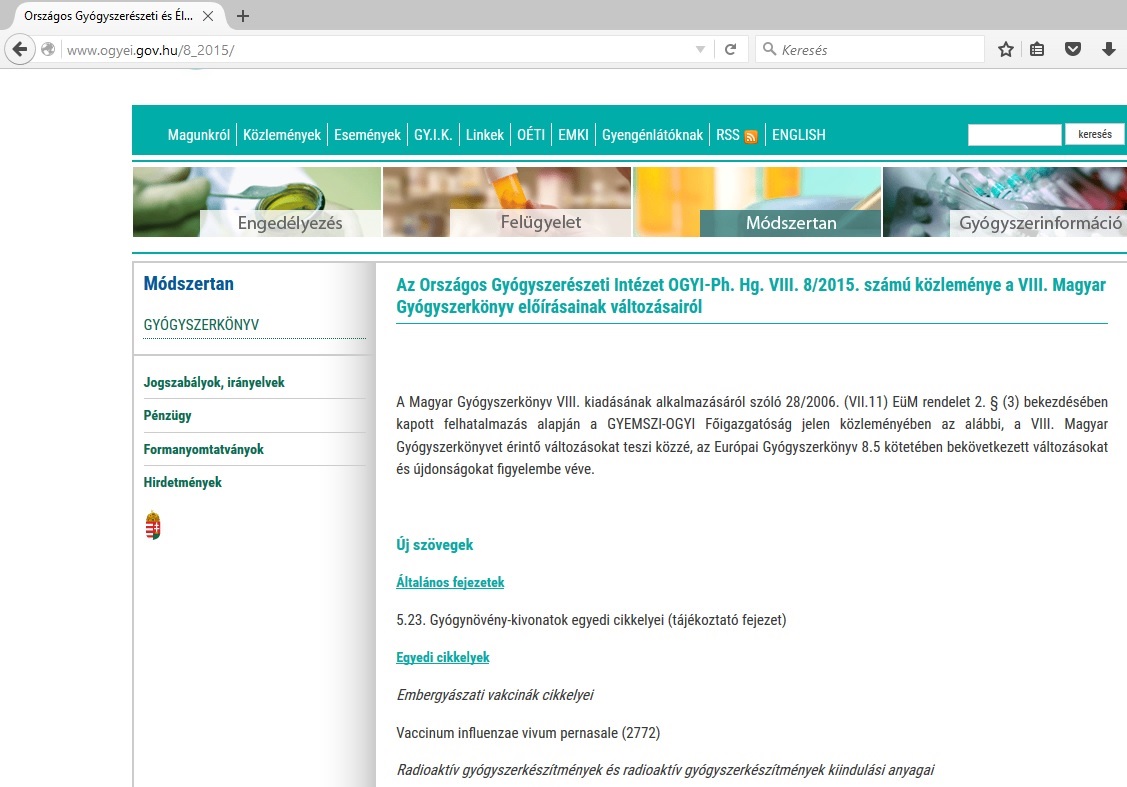Follow the Általános fejezetek link
The height and width of the screenshot is (787, 1127).
(x=450, y=582)
